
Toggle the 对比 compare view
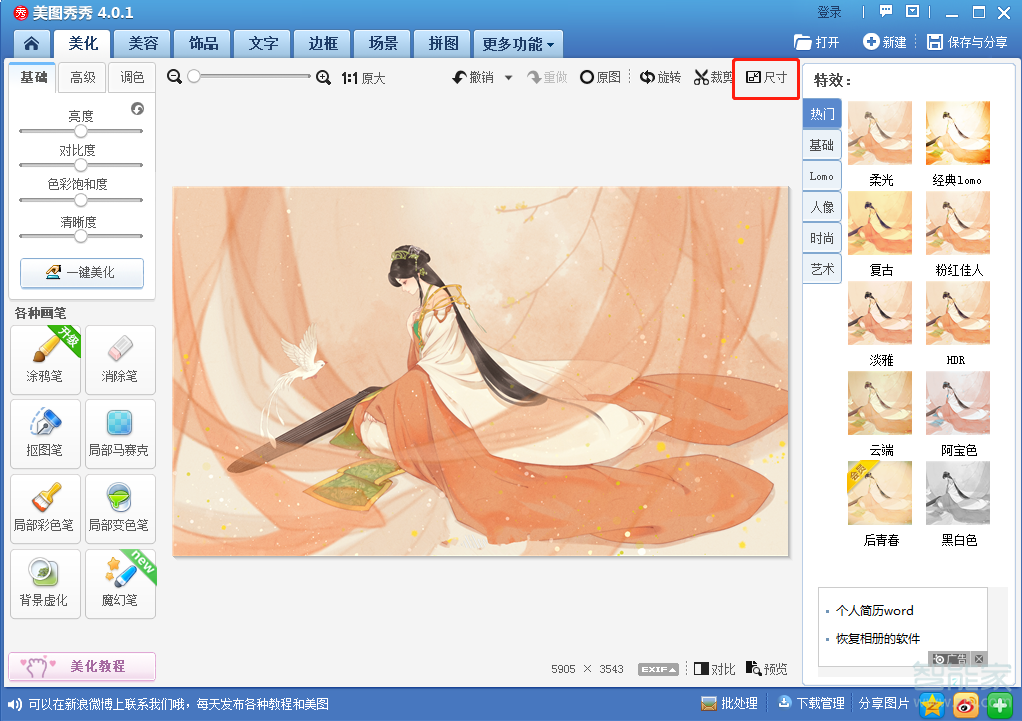(x=715, y=669)
